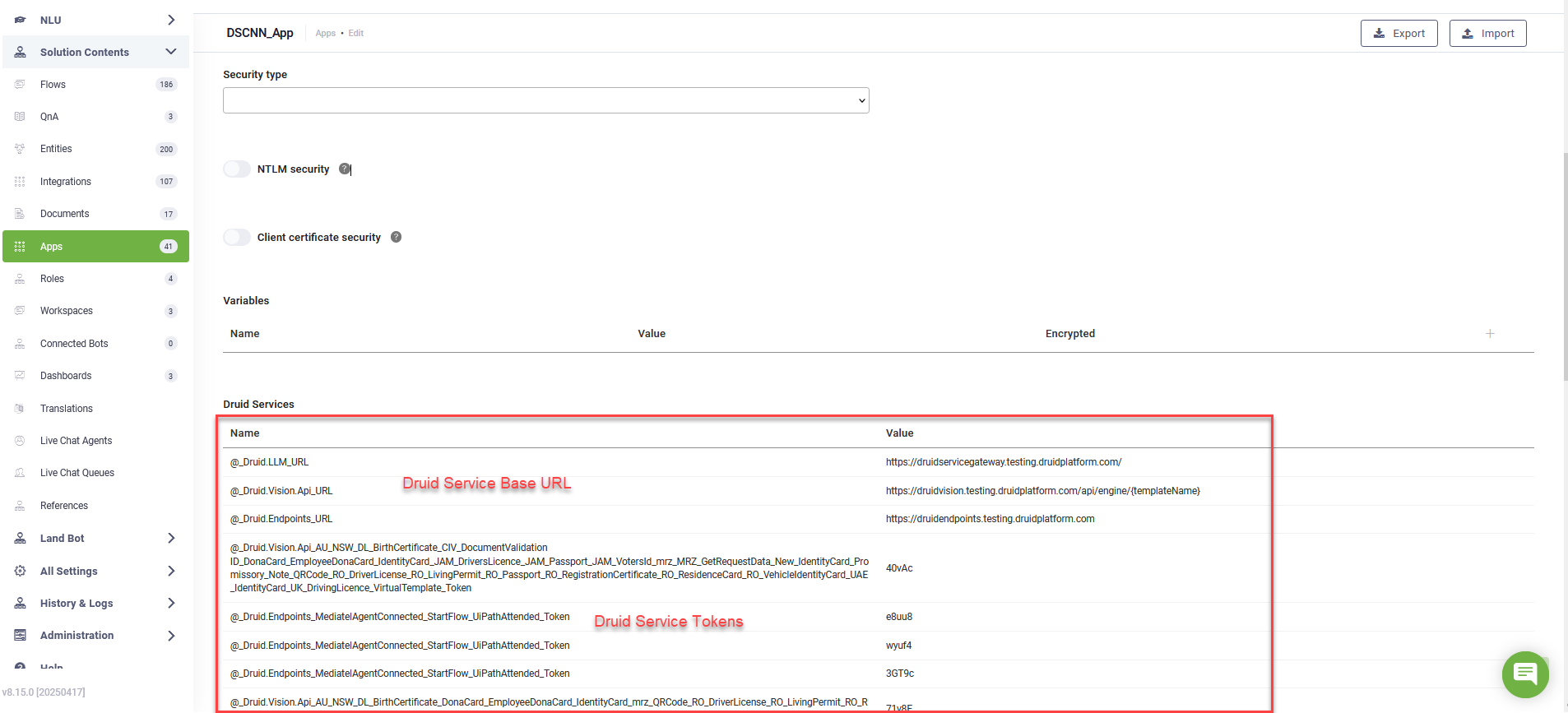This screenshot has height=713, width=1568.
Task: Click the Workspaces icon
Action: [x=20, y=311]
